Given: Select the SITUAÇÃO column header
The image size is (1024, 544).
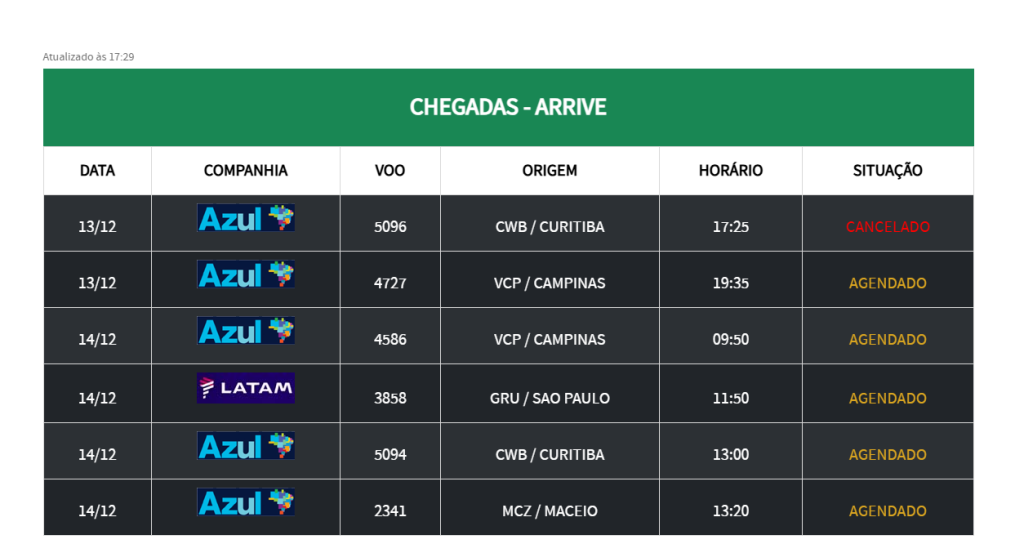Looking at the screenshot, I should [888, 170].
